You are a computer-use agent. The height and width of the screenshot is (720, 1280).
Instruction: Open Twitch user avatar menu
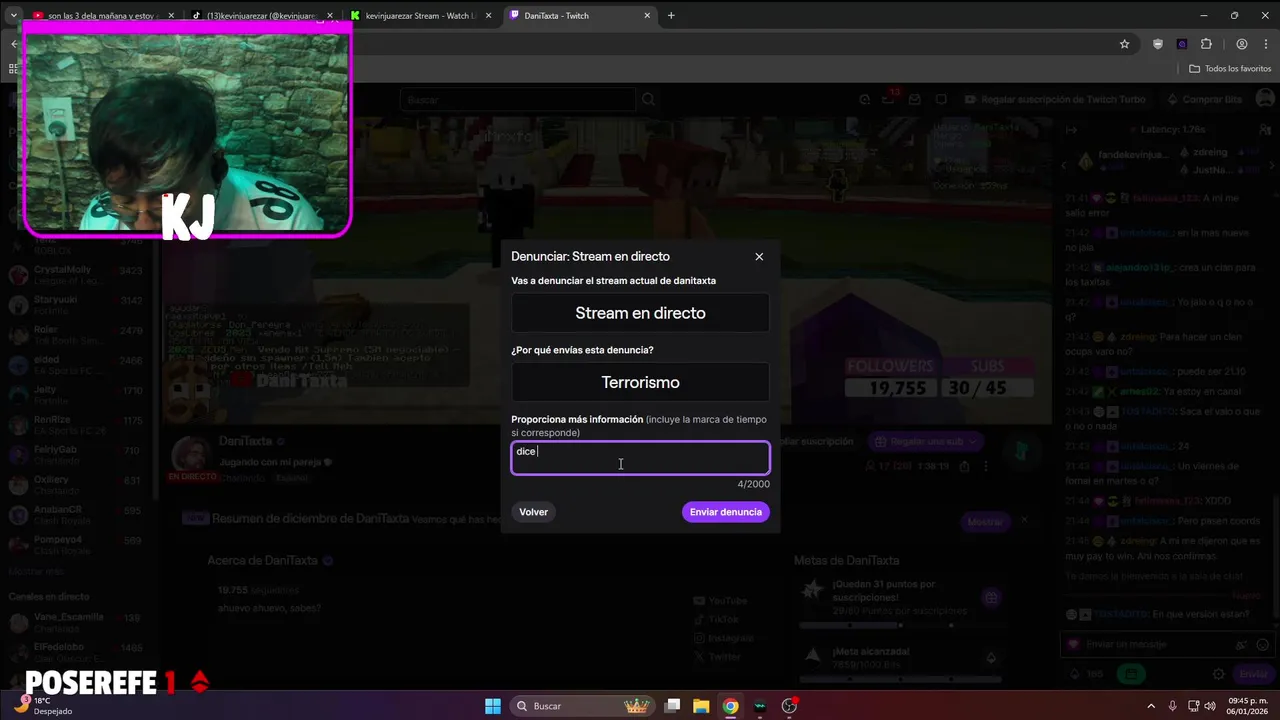pos(1265,99)
